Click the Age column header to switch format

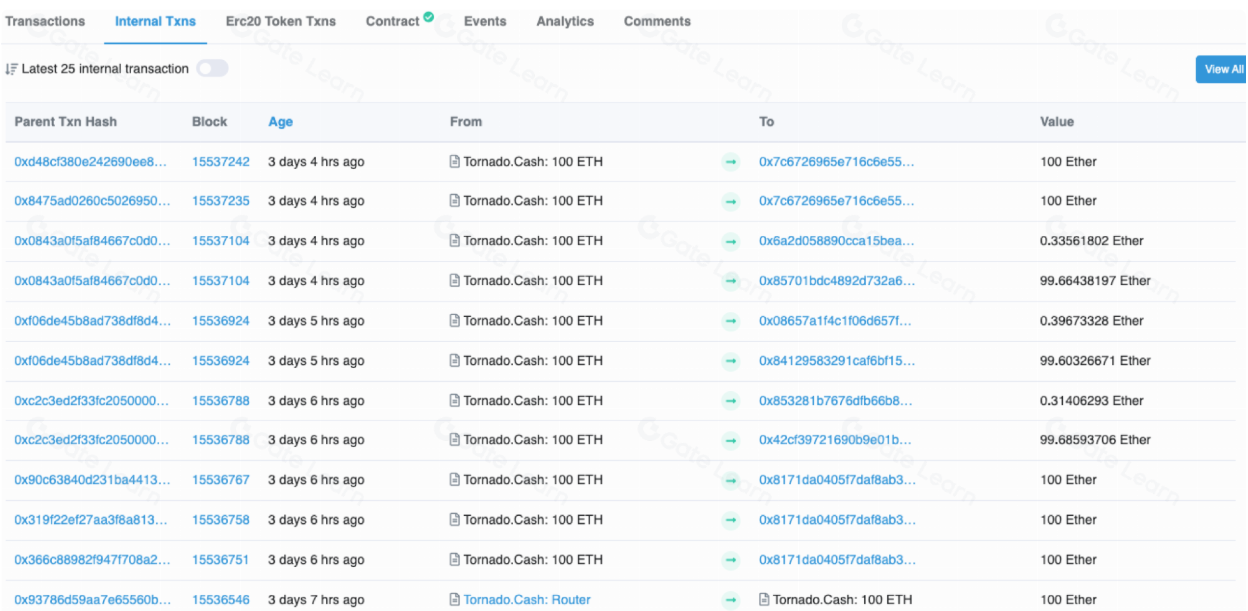280,122
